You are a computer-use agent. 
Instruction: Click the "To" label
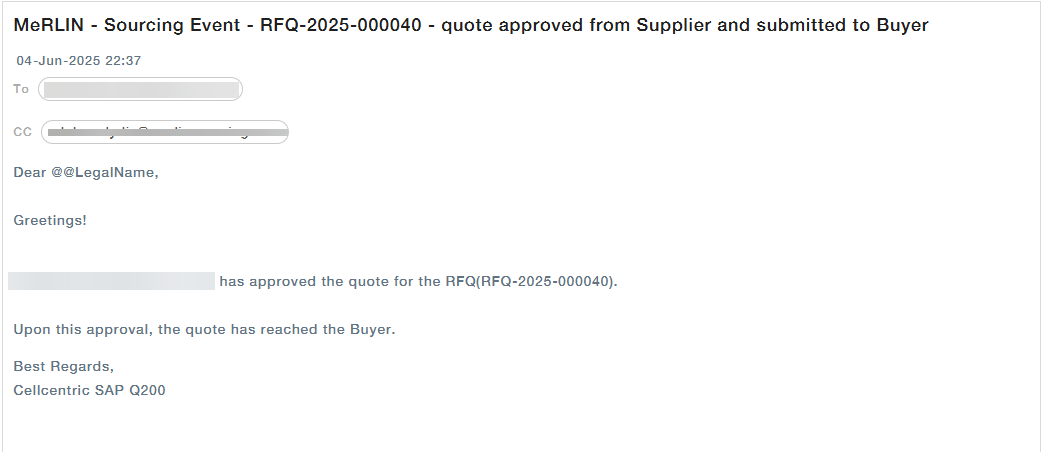click(x=21, y=89)
